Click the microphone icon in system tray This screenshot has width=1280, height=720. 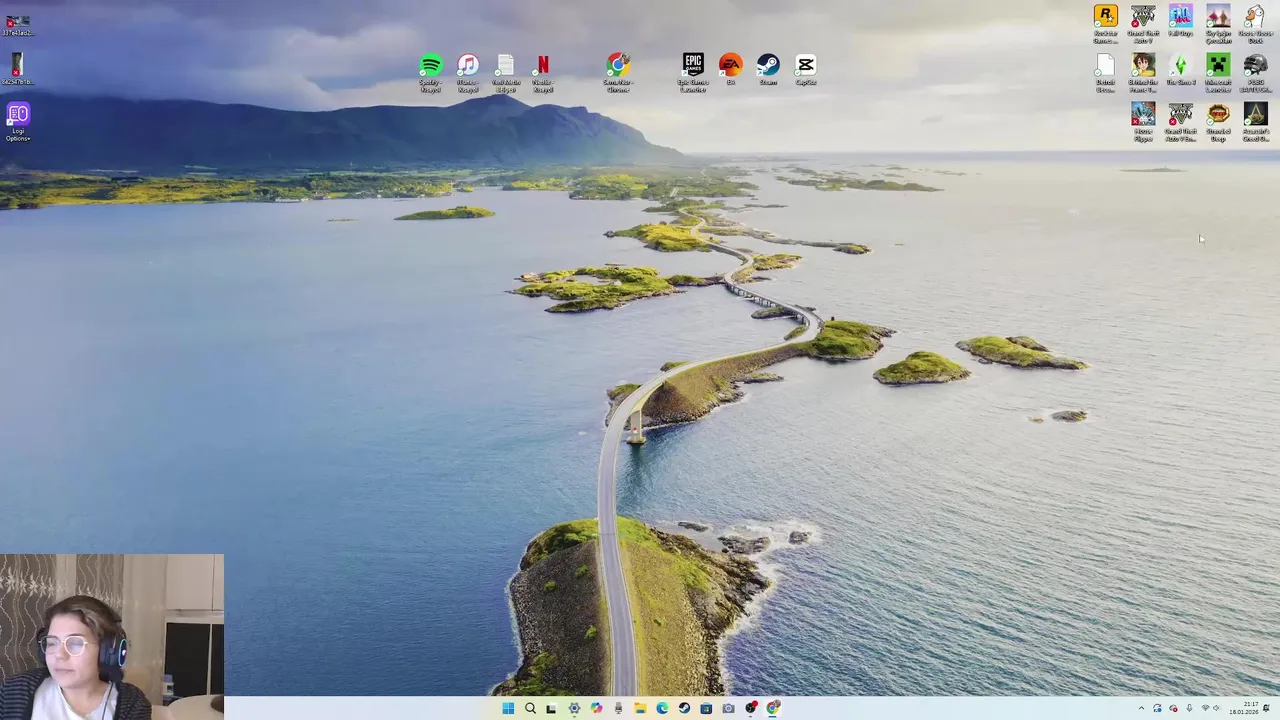(1189, 708)
